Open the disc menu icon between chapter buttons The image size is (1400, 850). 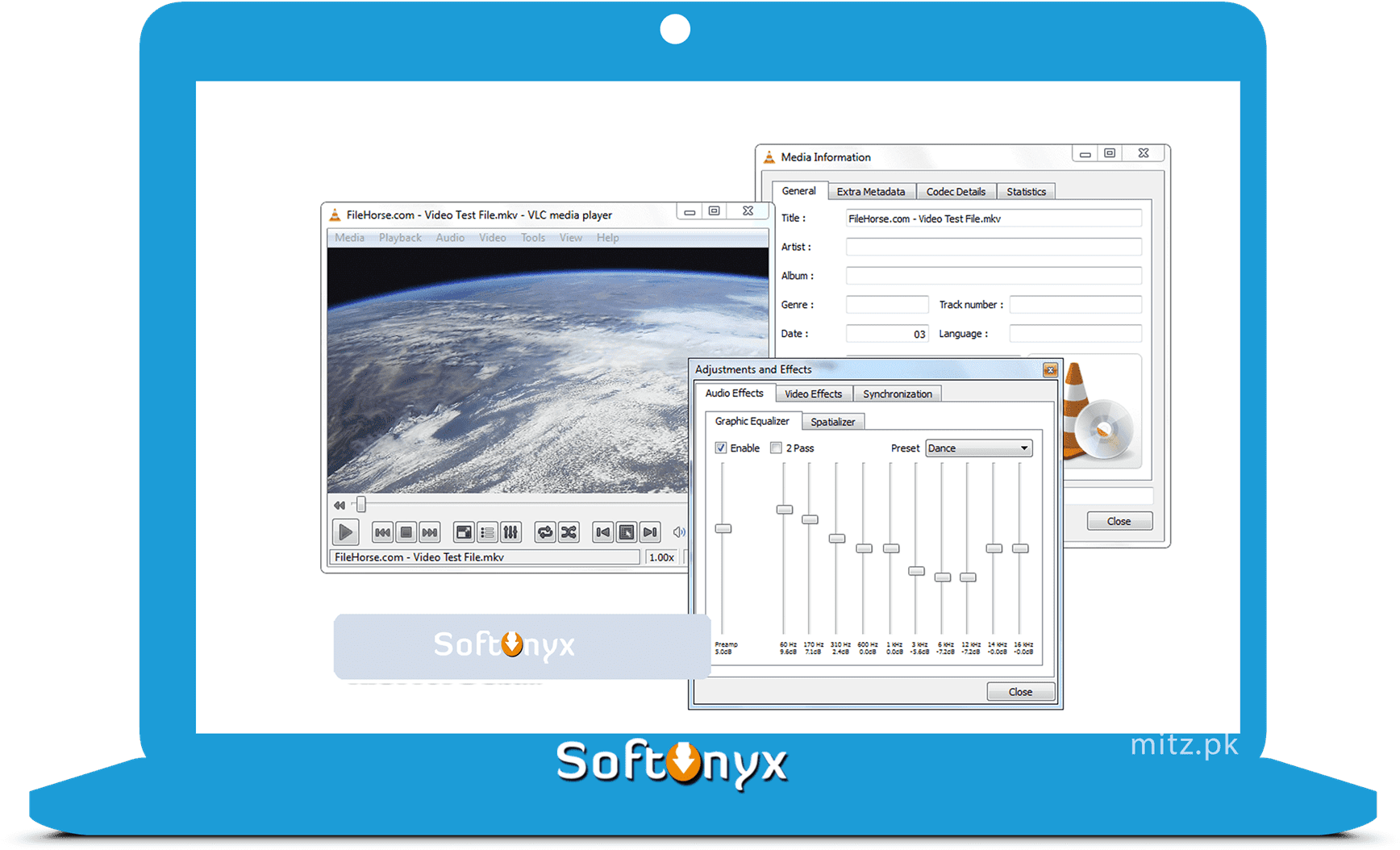(x=627, y=532)
